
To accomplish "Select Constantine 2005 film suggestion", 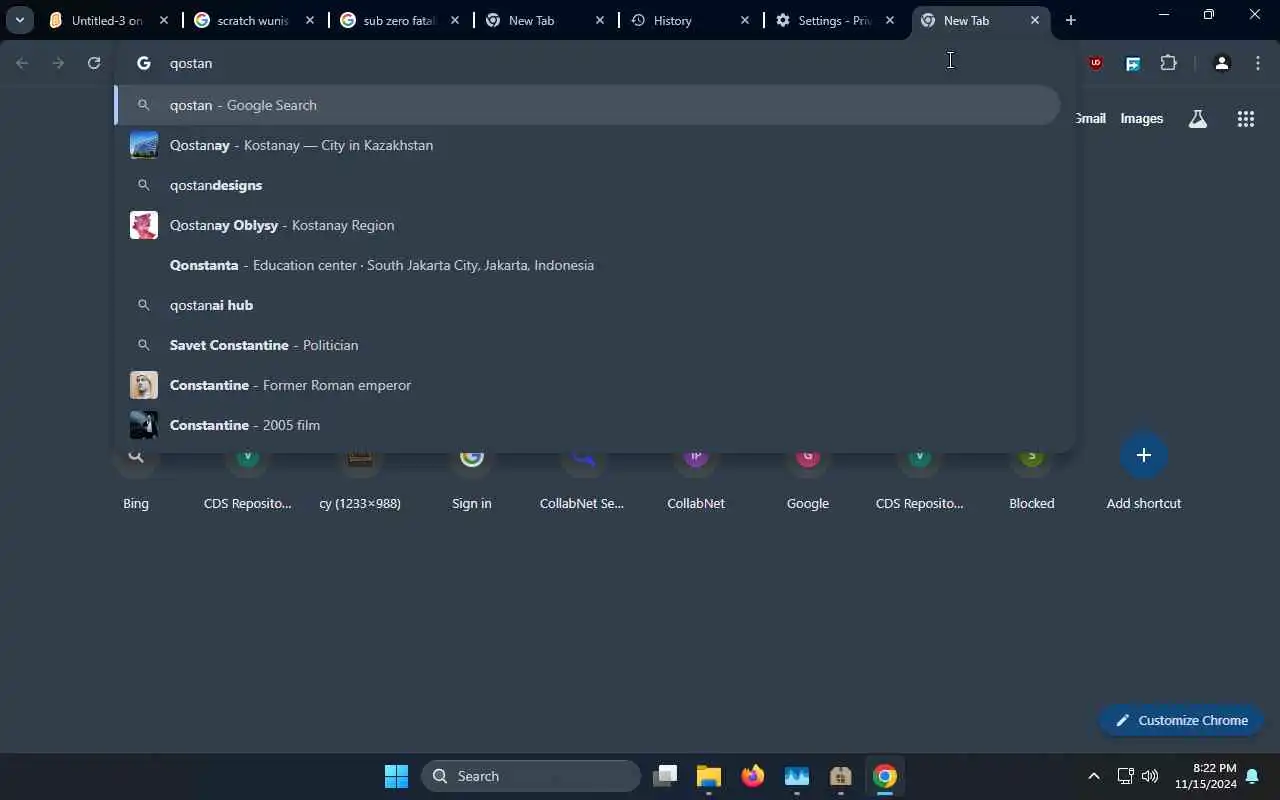I will pyautogui.click(x=587, y=425).
